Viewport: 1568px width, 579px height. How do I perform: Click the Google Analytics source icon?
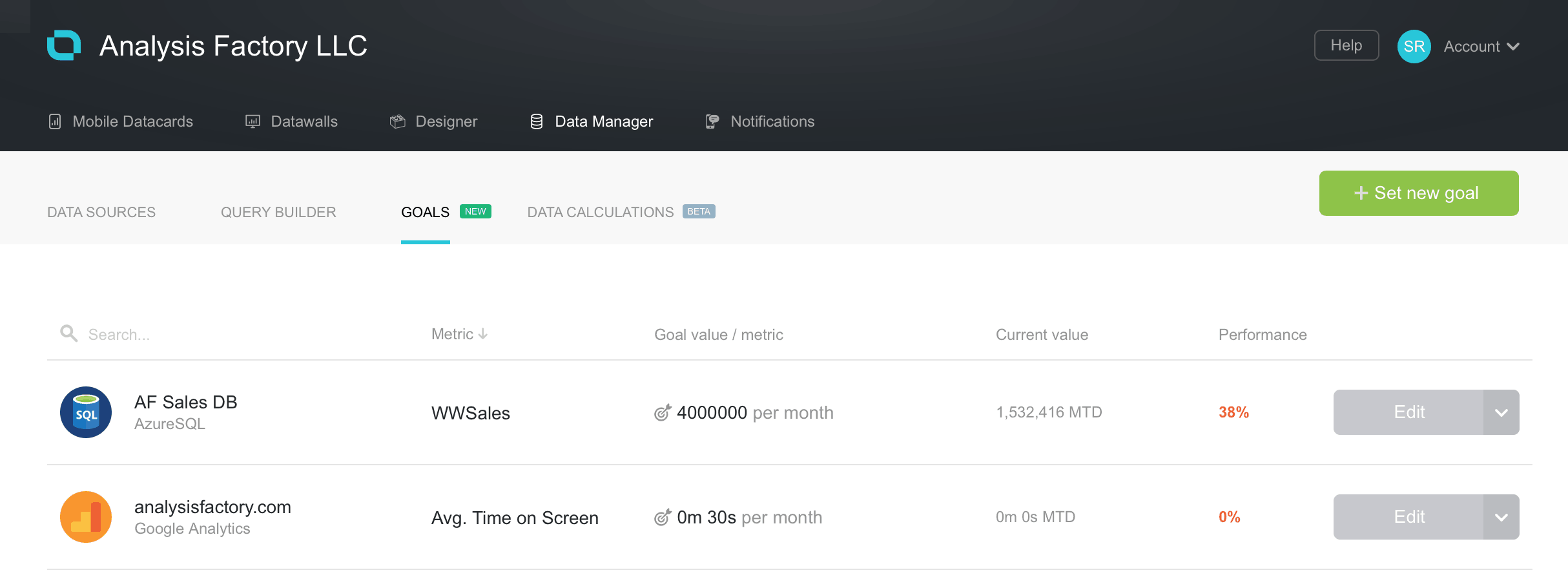86,517
